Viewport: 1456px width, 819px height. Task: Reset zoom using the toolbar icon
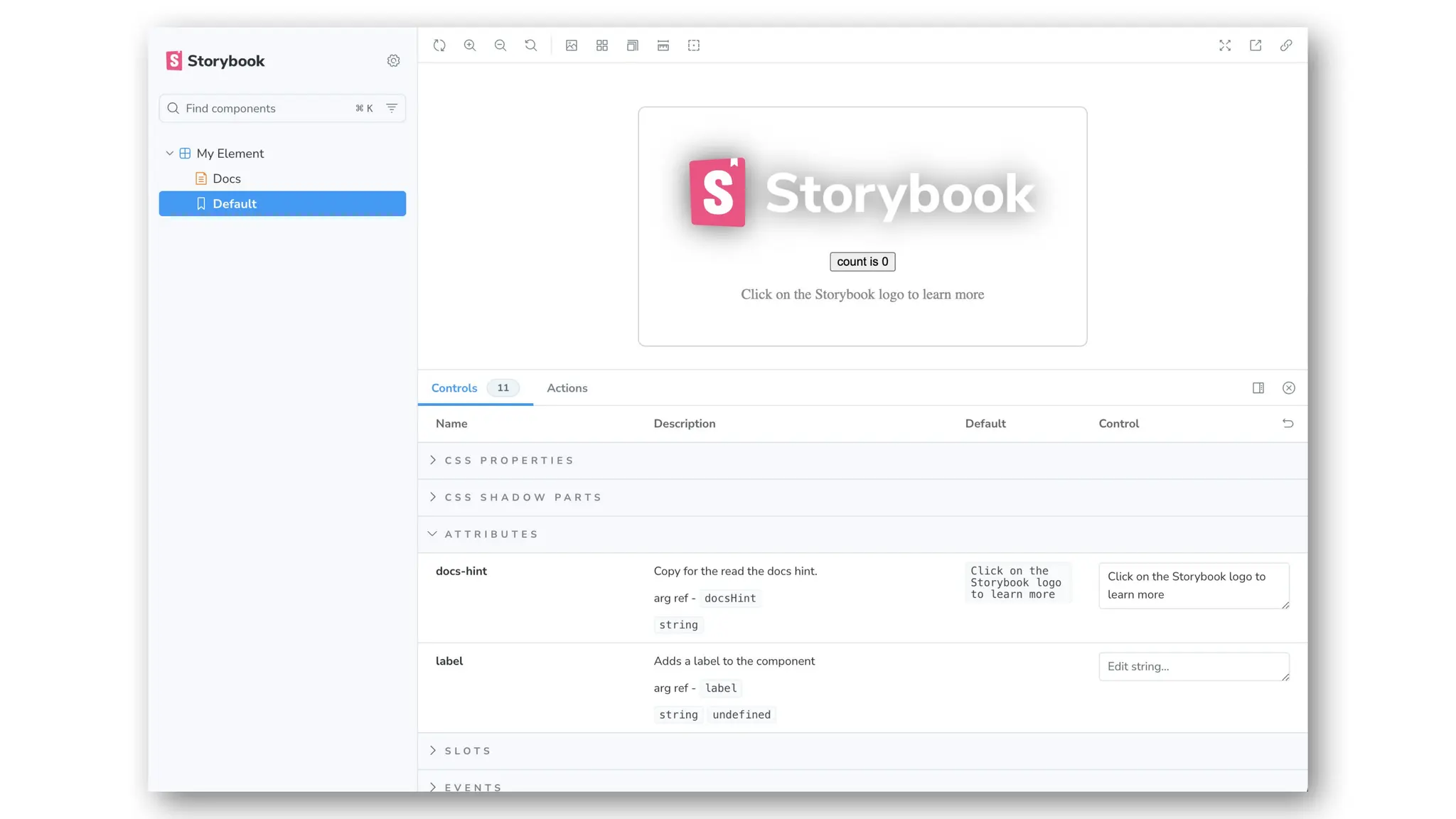tap(531, 45)
